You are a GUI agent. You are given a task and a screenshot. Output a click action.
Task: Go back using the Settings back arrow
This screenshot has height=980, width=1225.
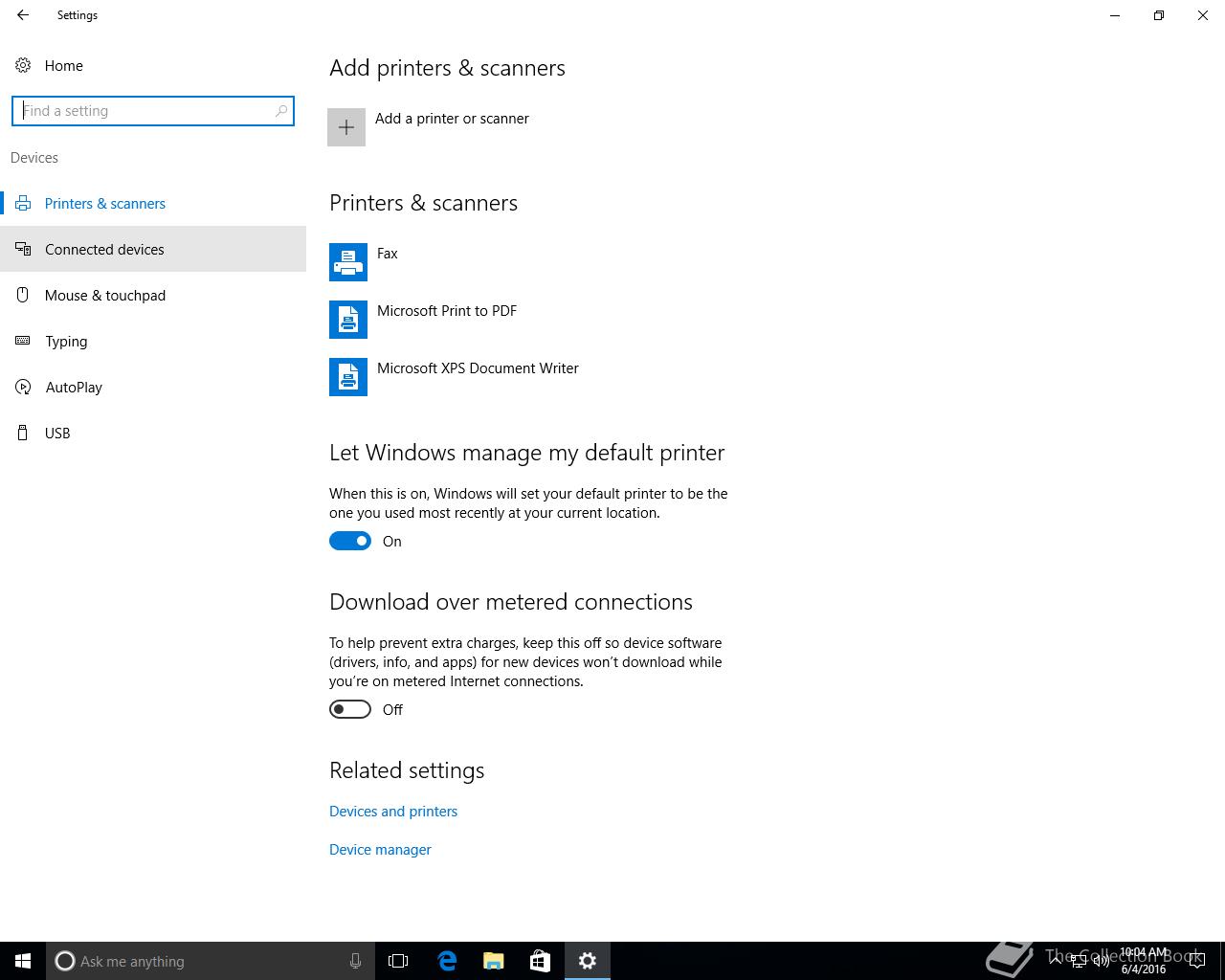(x=23, y=15)
